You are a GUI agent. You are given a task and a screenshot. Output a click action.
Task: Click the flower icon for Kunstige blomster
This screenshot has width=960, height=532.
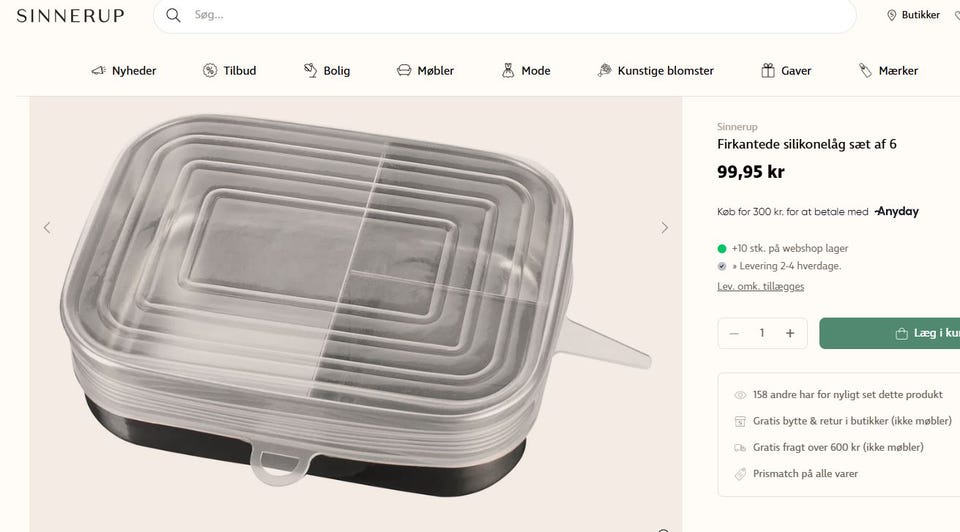point(605,71)
